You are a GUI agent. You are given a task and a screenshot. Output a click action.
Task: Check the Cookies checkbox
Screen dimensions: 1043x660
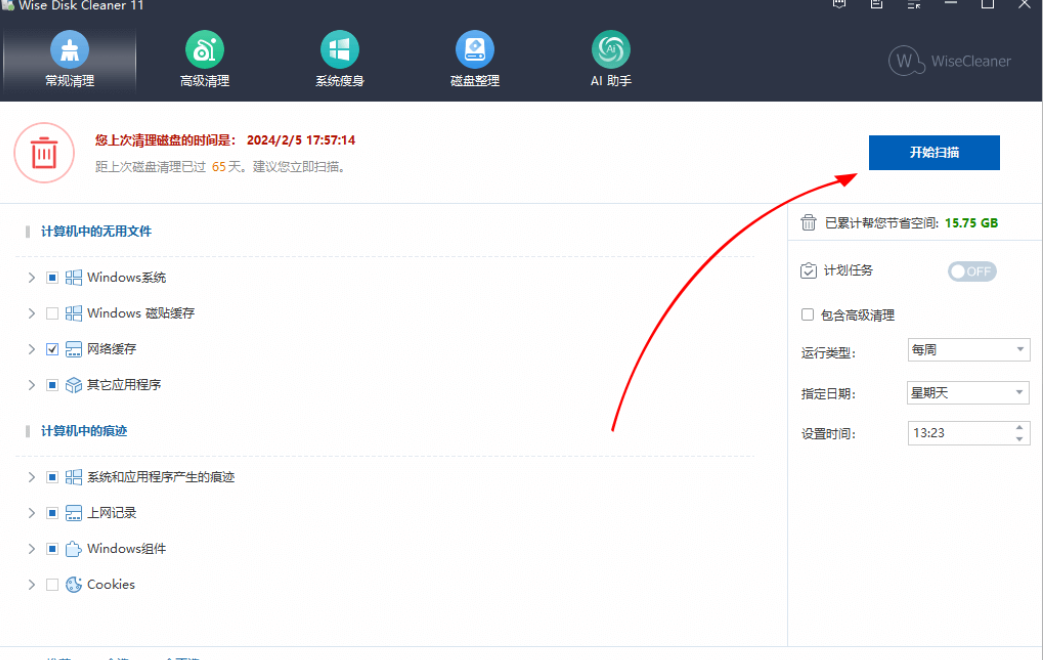tap(52, 585)
